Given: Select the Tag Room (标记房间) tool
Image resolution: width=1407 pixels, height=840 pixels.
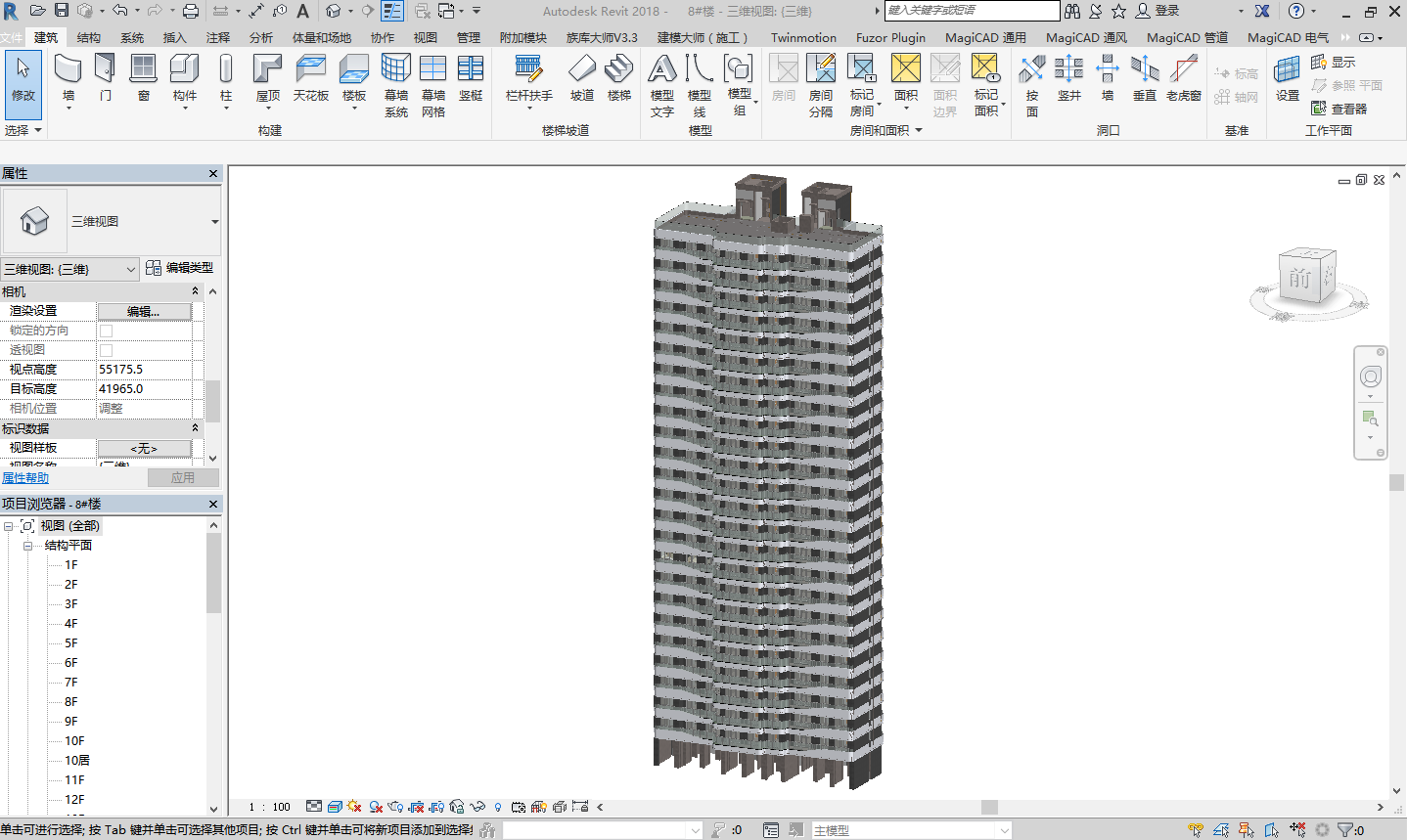Looking at the screenshot, I should (862, 85).
